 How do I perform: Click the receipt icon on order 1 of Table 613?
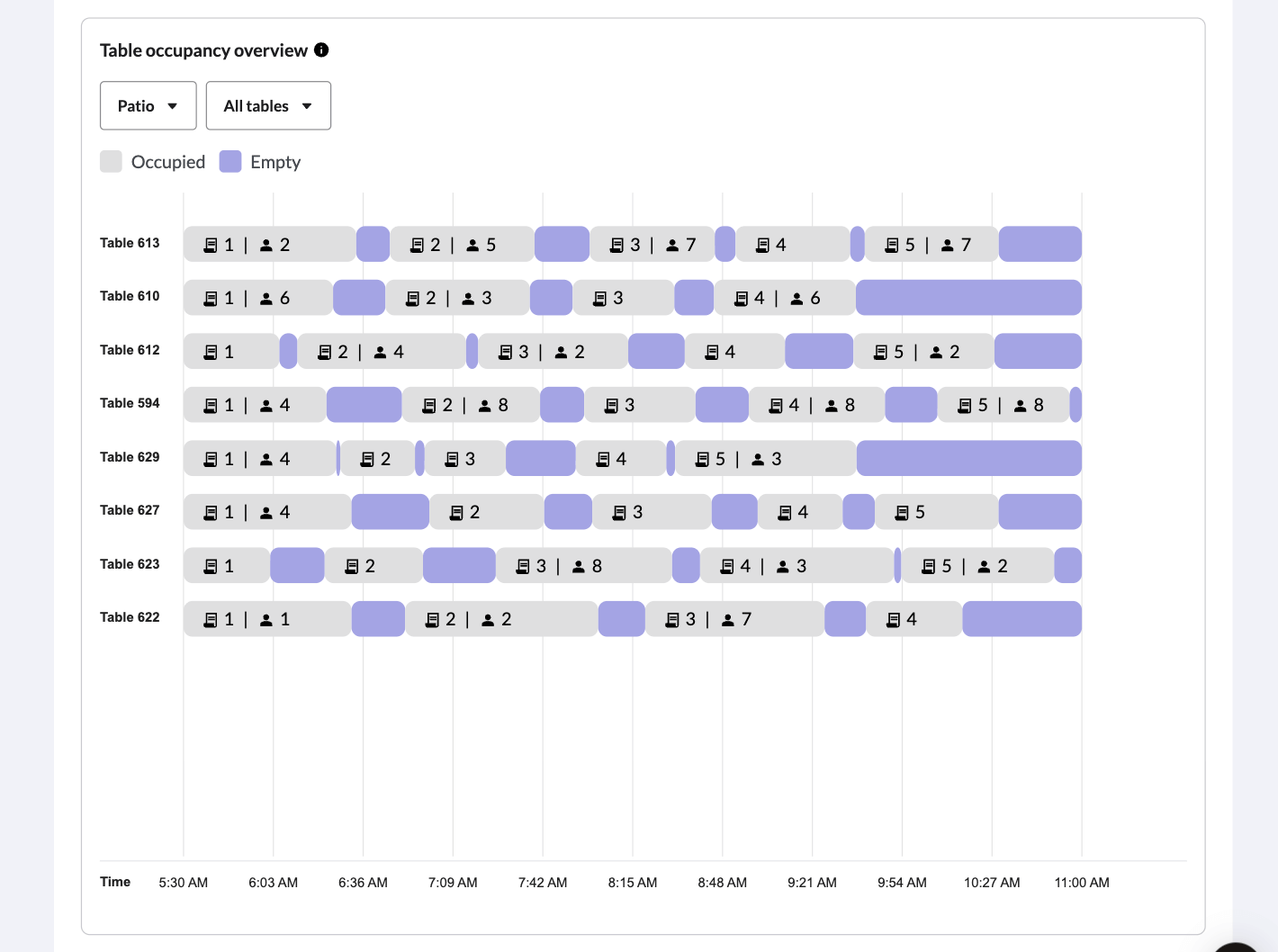pyautogui.click(x=211, y=244)
